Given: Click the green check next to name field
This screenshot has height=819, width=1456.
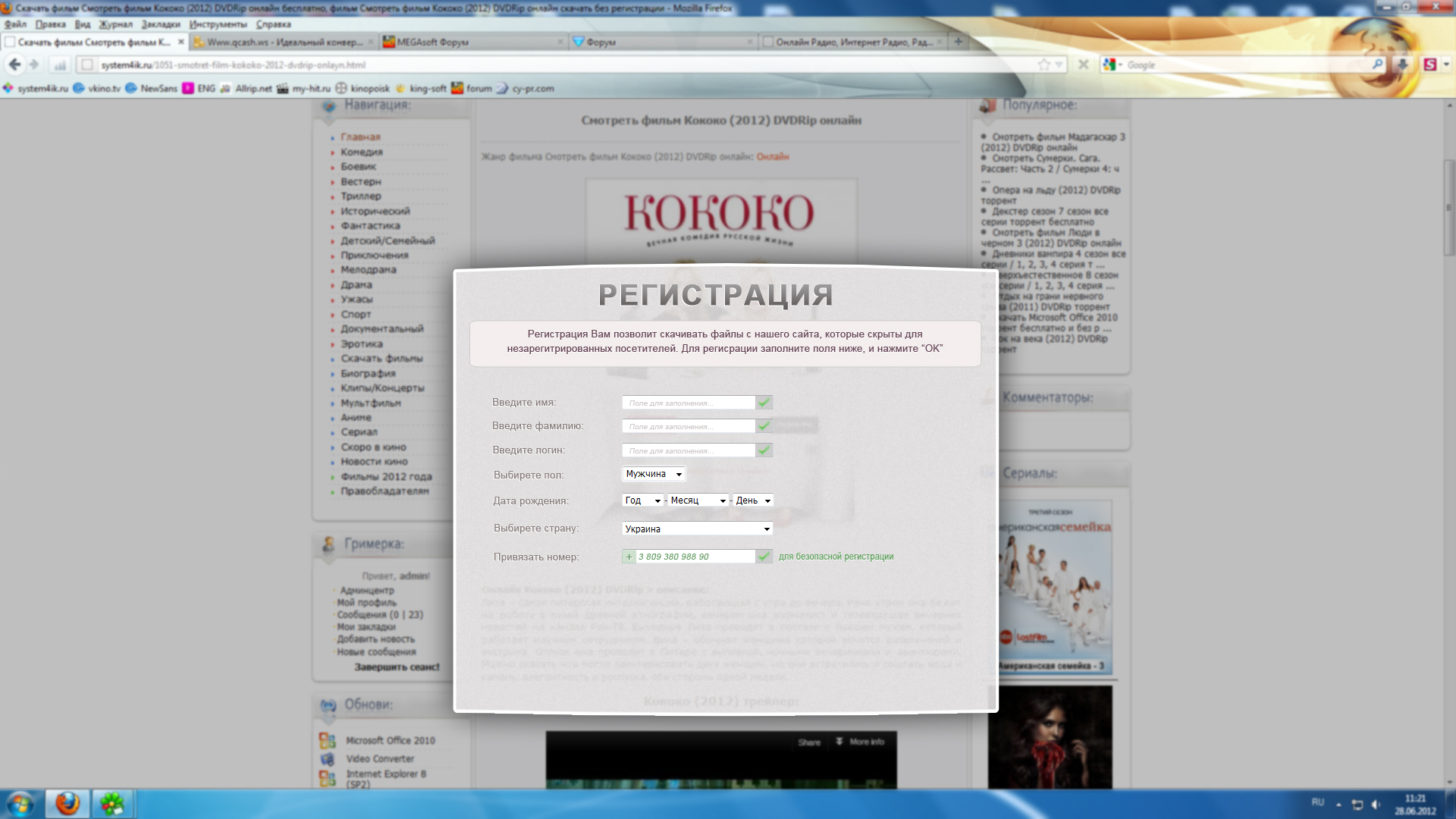Looking at the screenshot, I should click(x=764, y=403).
